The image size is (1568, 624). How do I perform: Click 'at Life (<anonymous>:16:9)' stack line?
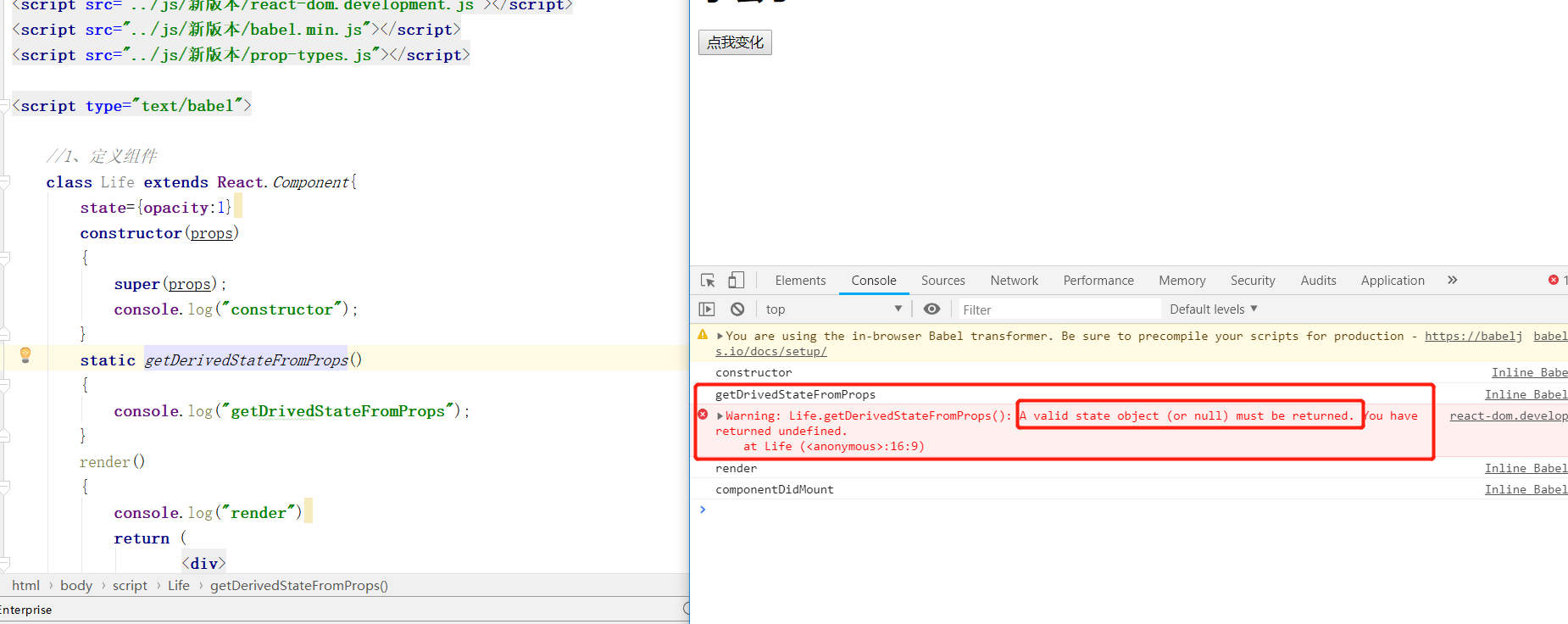(x=834, y=446)
